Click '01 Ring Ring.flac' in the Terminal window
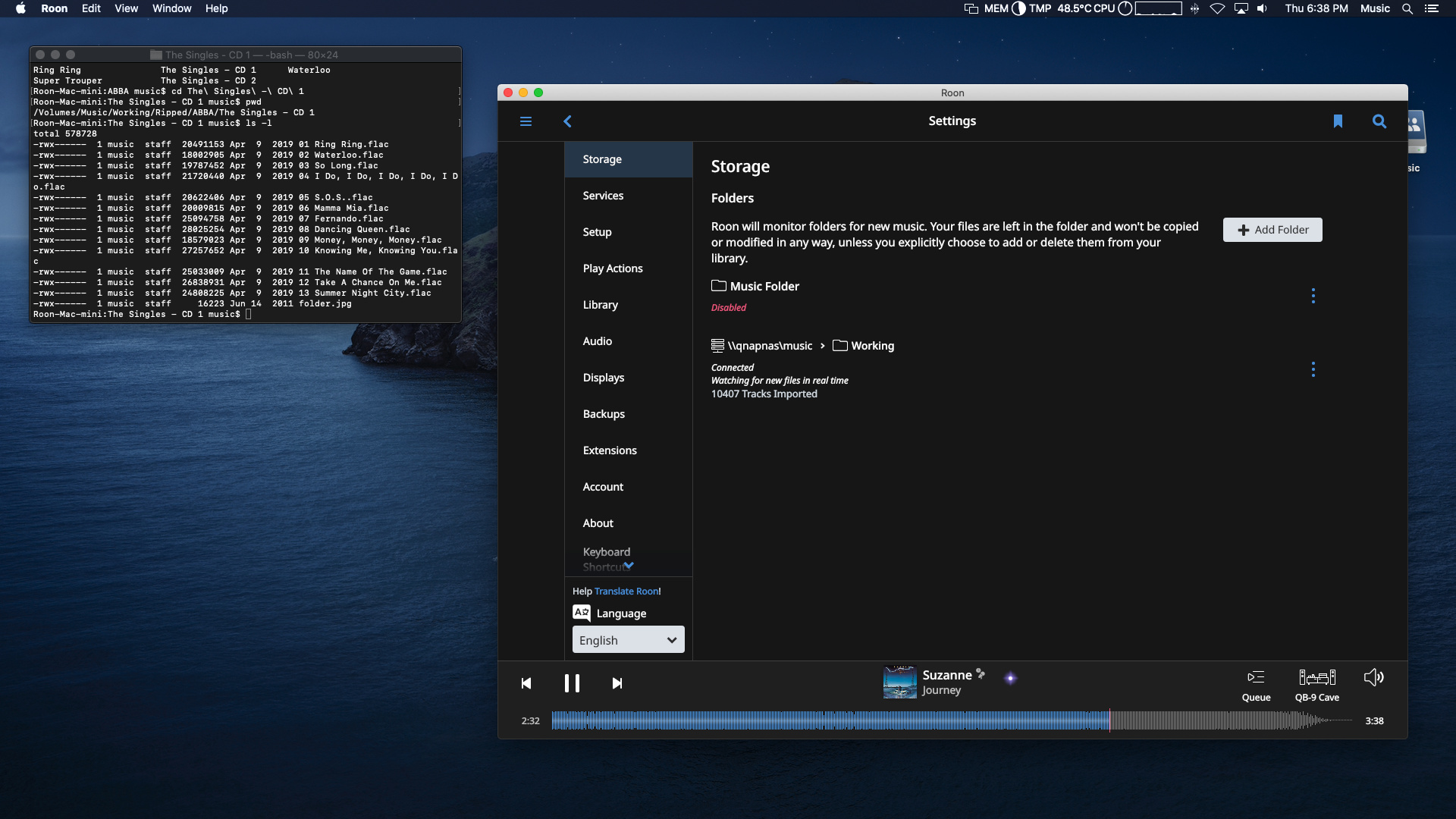This screenshot has height=819, width=1456. 344,144
